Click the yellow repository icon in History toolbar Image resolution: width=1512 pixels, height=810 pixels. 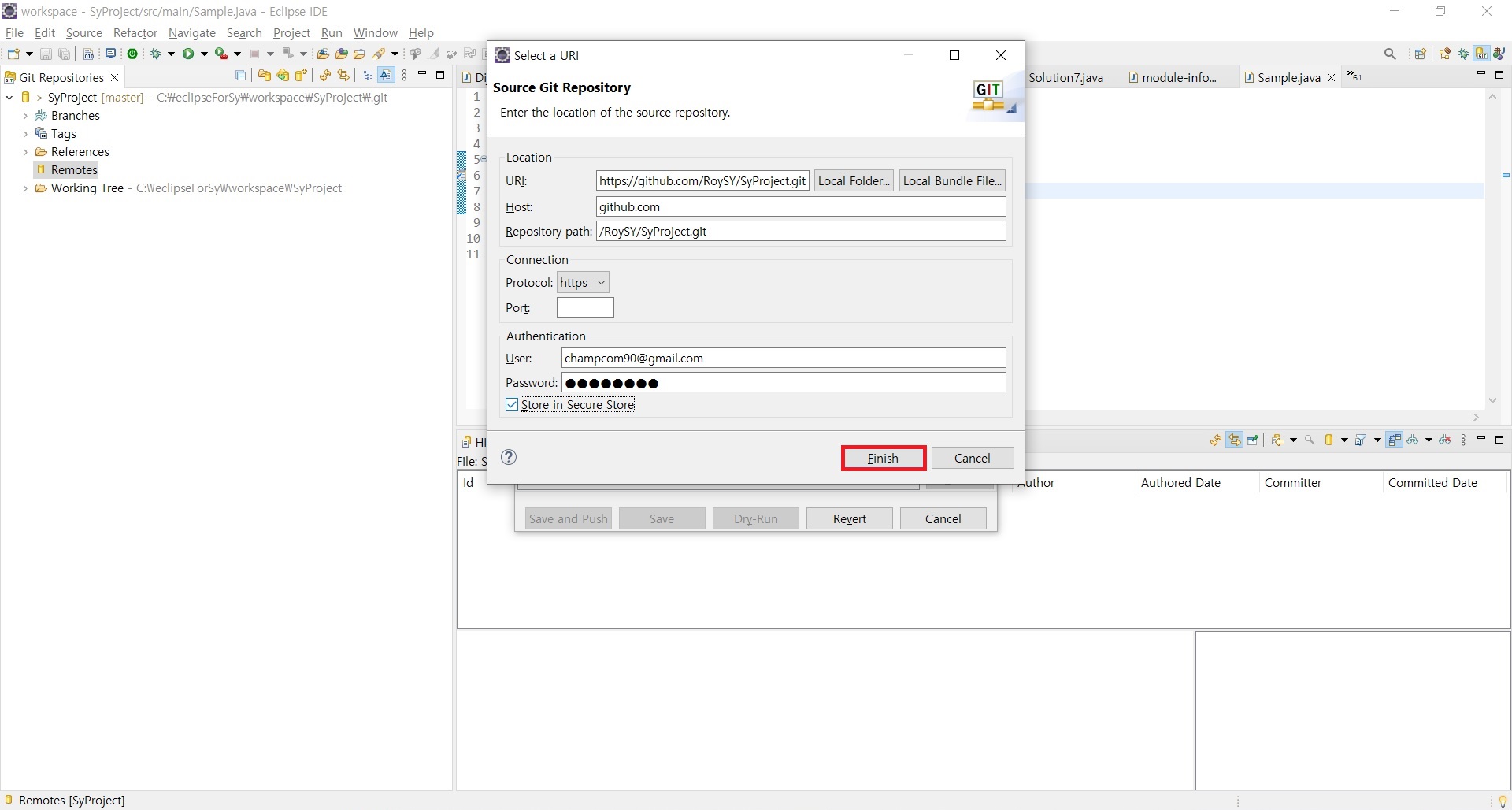1329,440
